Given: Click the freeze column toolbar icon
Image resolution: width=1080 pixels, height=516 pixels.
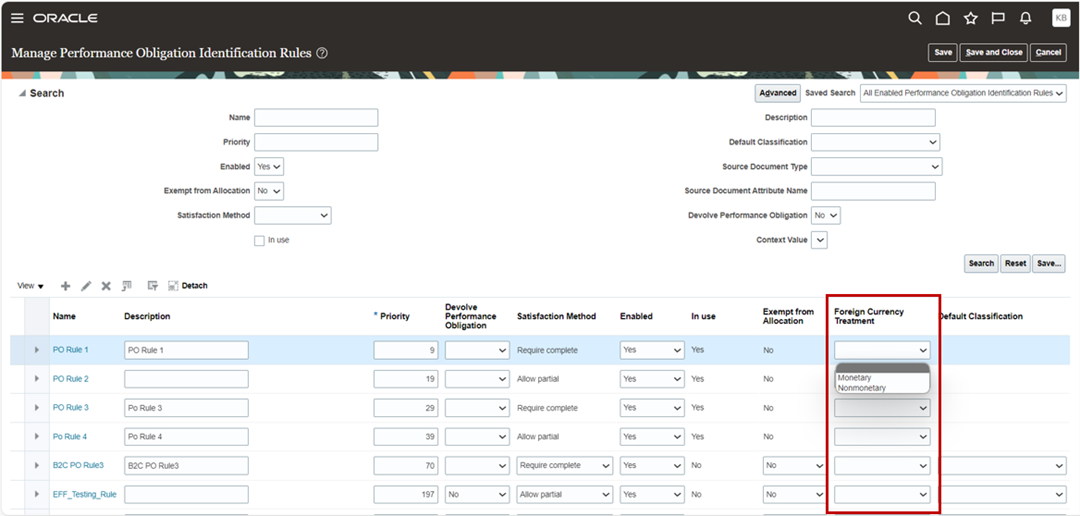Looking at the screenshot, I should point(127,285).
